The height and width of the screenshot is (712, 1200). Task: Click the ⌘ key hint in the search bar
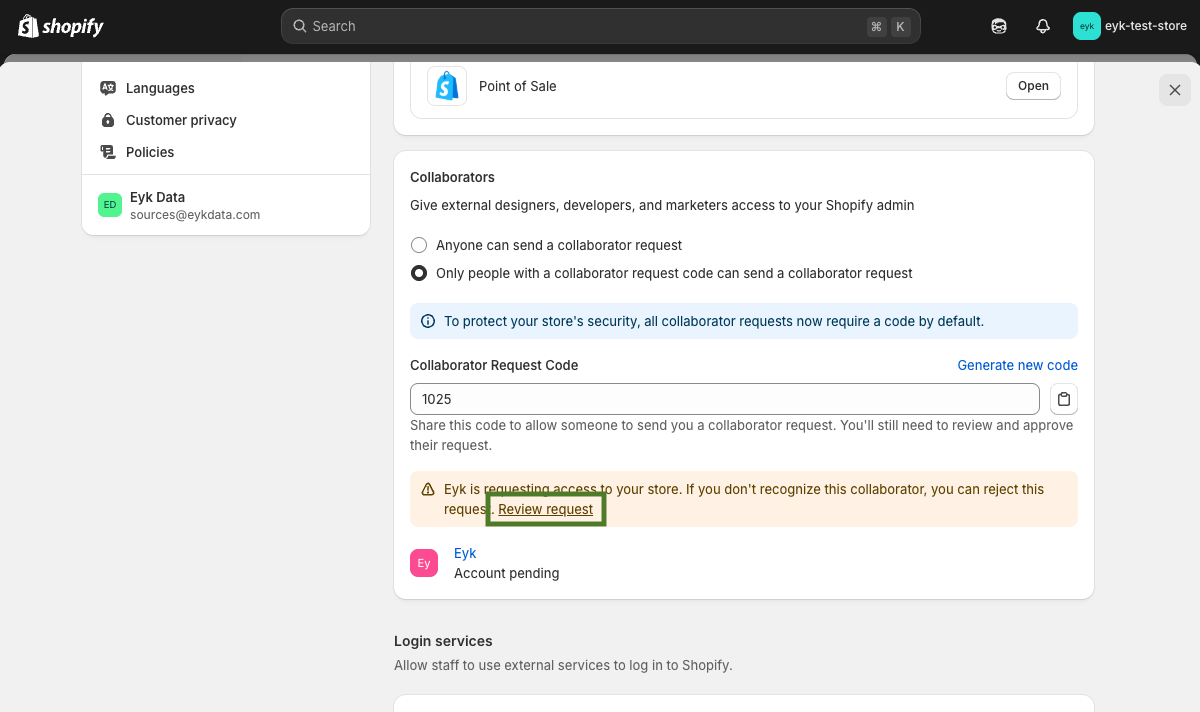click(x=877, y=27)
